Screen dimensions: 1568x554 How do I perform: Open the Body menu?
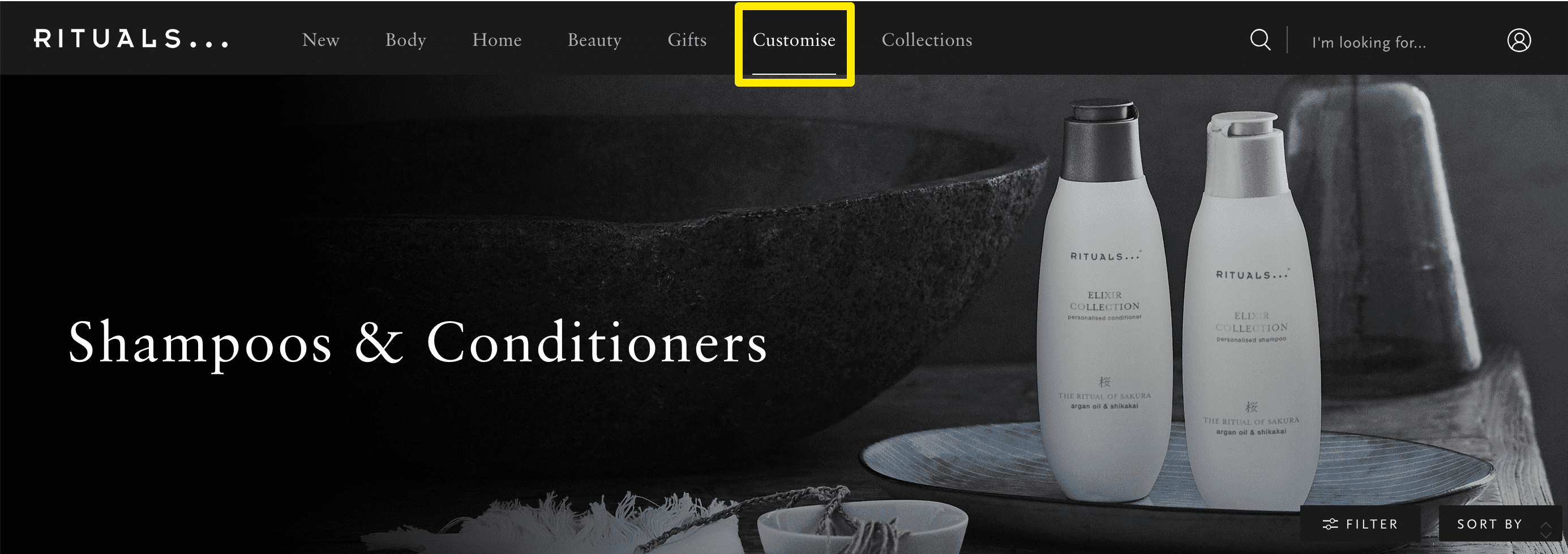[405, 40]
